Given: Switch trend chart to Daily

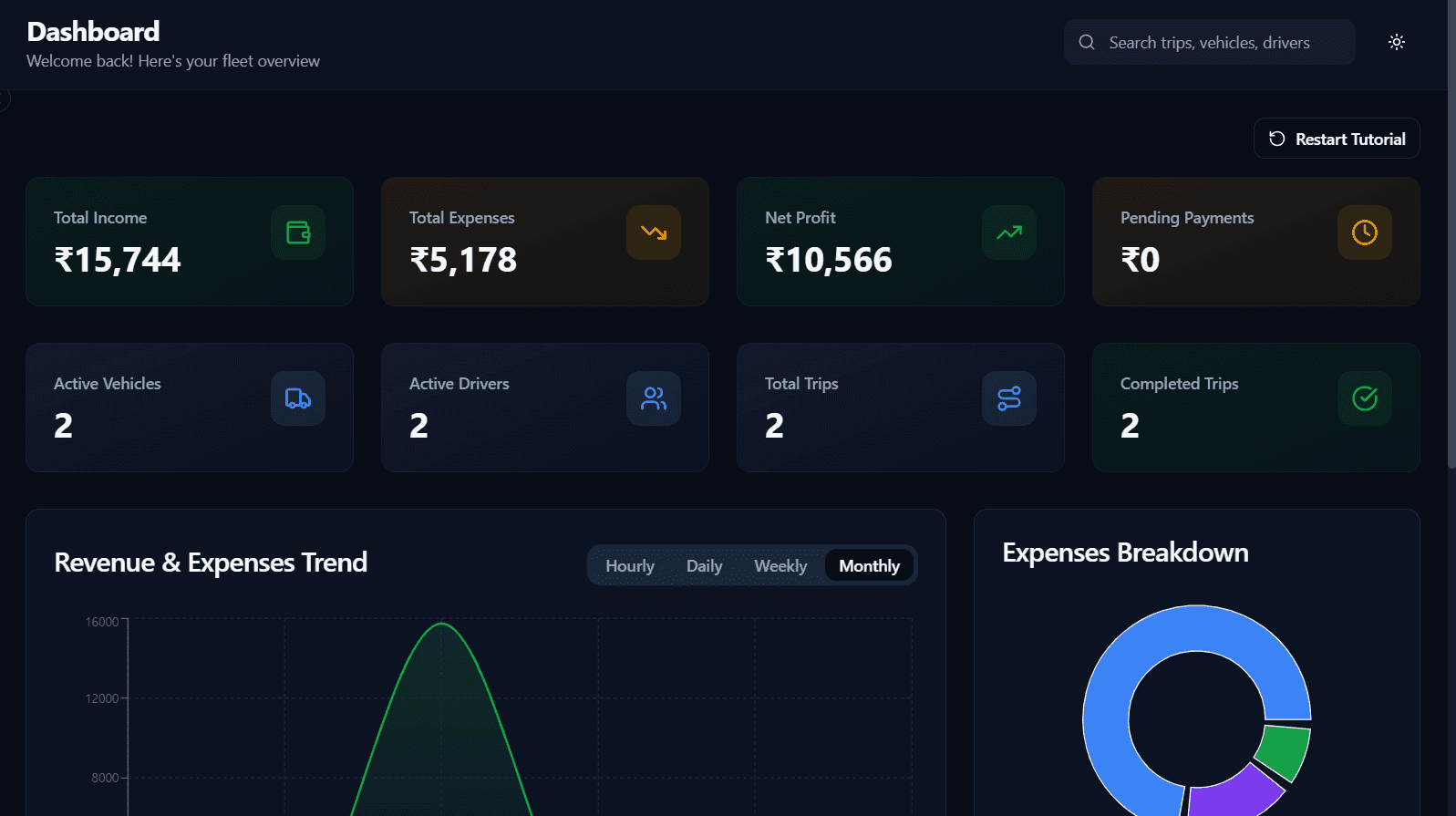Looking at the screenshot, I should (704, 565).
